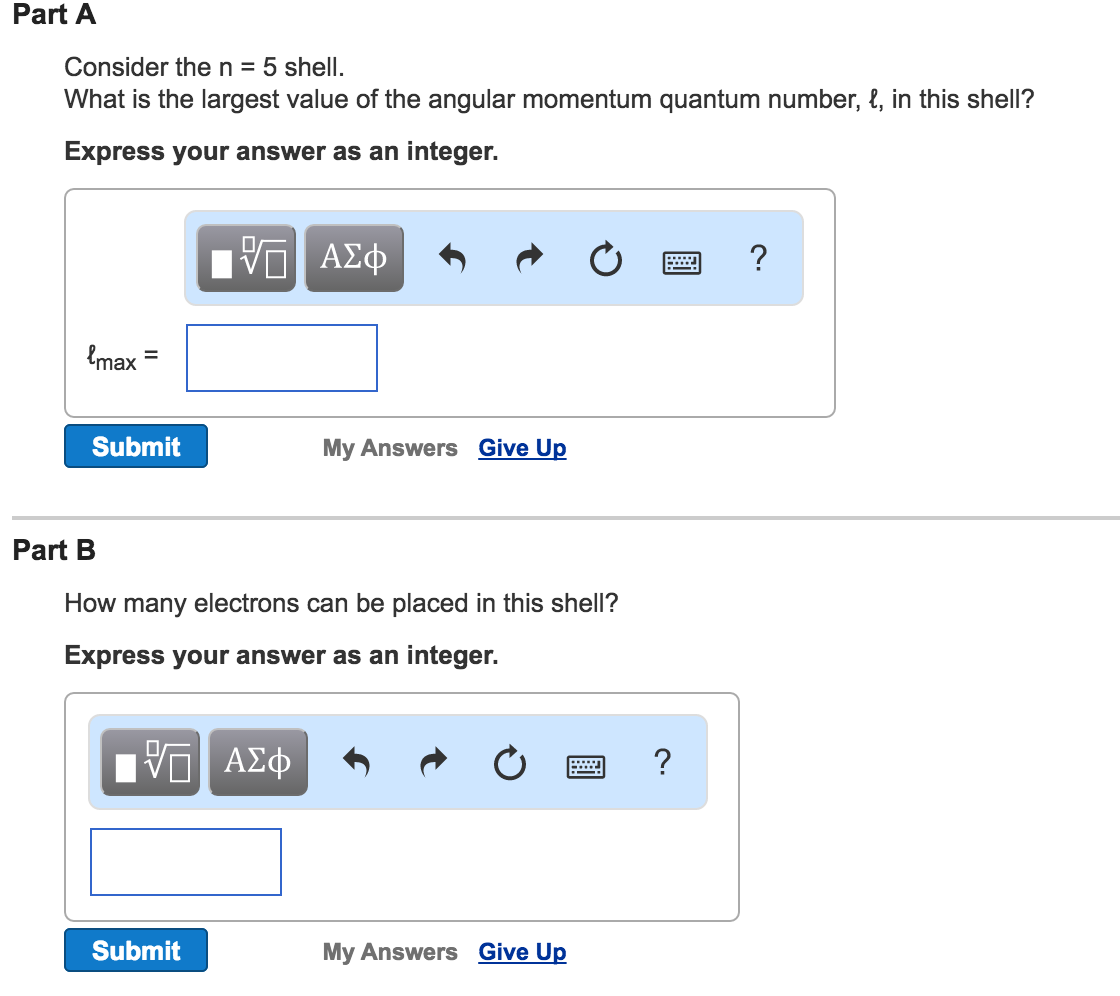Image resolution: width=1120 pixels, height=996 pixels.
Task: Reset Part B answer with circular arrow
Action: coord(509,765)
